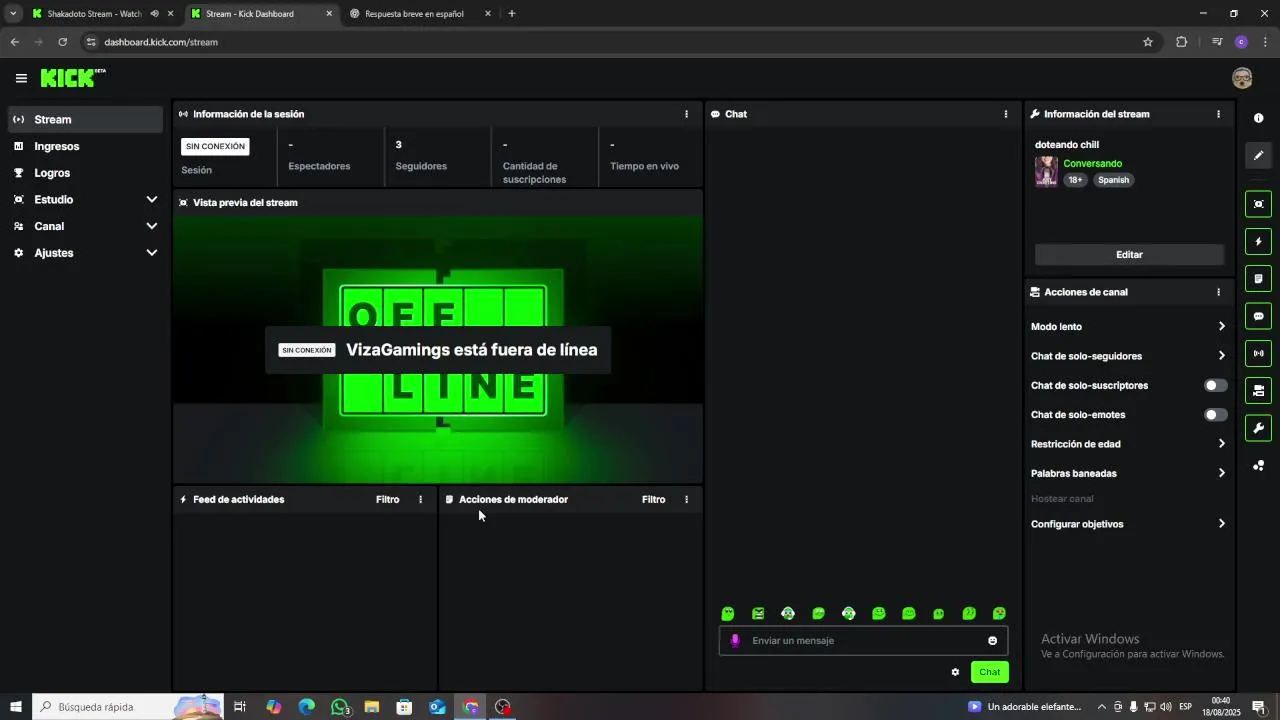
Task: Open File Explorer from the taskbar
Action: 372,707
